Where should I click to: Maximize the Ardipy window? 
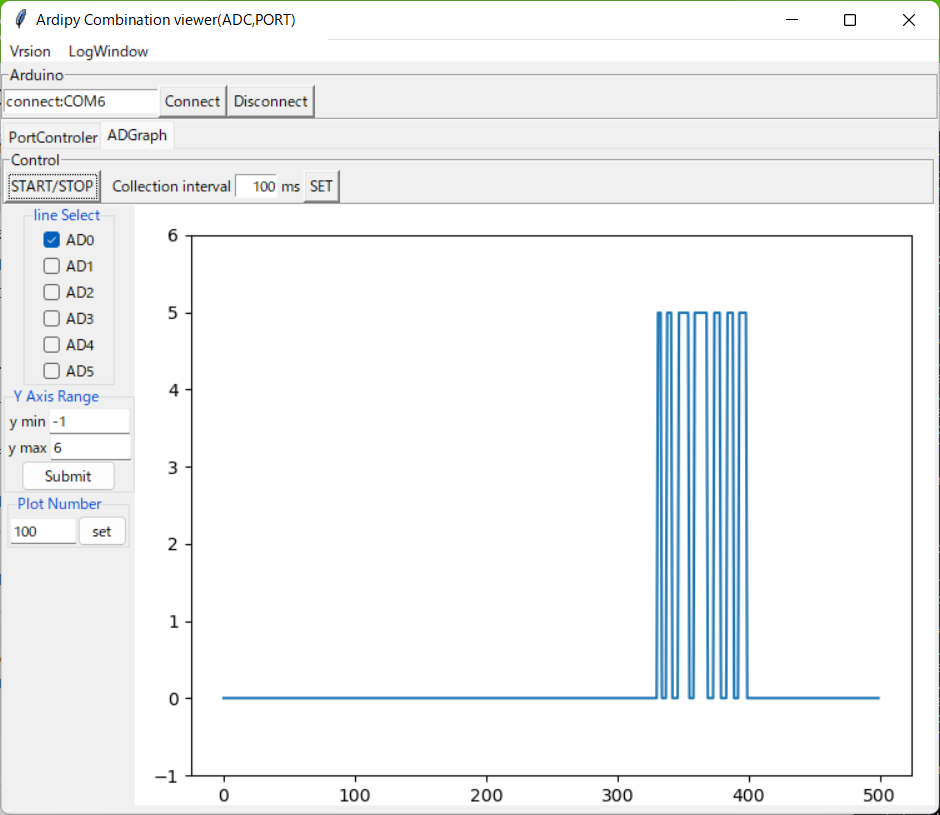pyautogui.click(x=849, y=20)
